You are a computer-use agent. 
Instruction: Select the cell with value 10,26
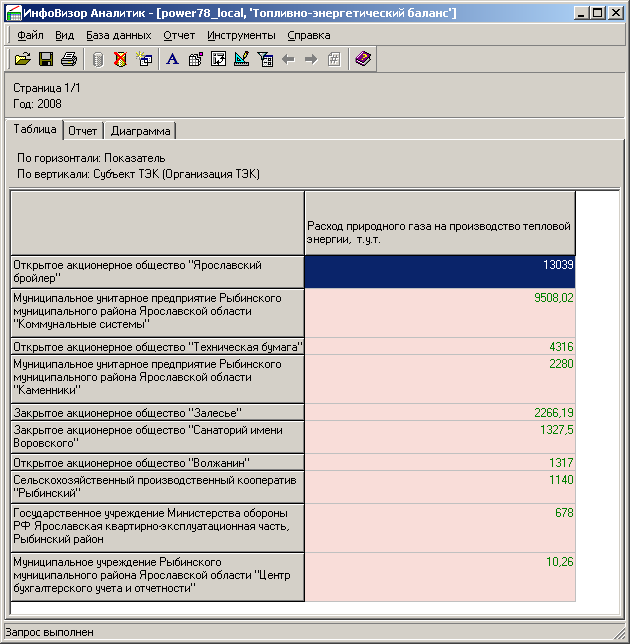(x=440, y=577)
